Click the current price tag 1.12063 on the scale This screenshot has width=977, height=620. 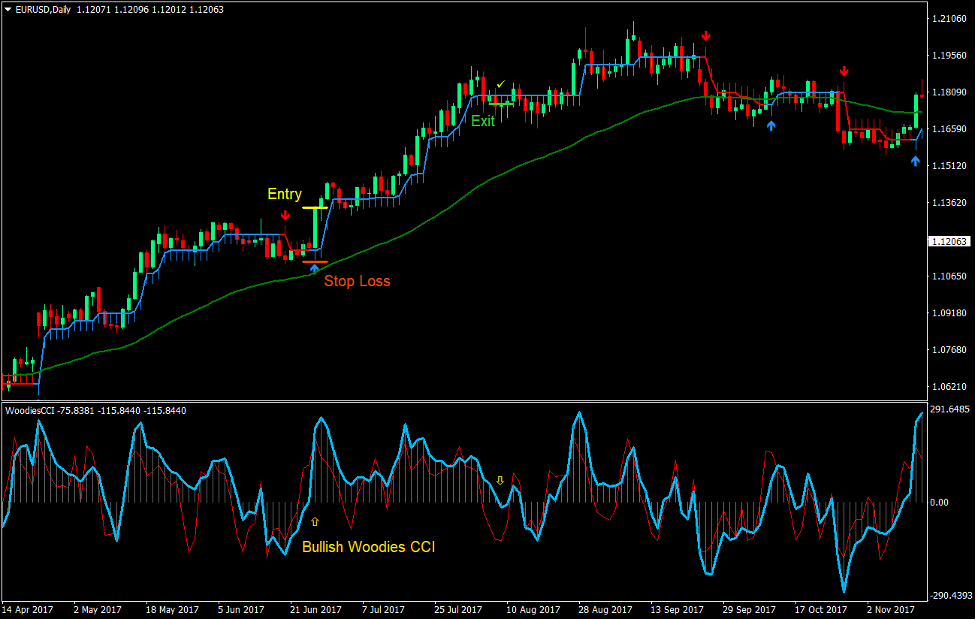[948, 241]
